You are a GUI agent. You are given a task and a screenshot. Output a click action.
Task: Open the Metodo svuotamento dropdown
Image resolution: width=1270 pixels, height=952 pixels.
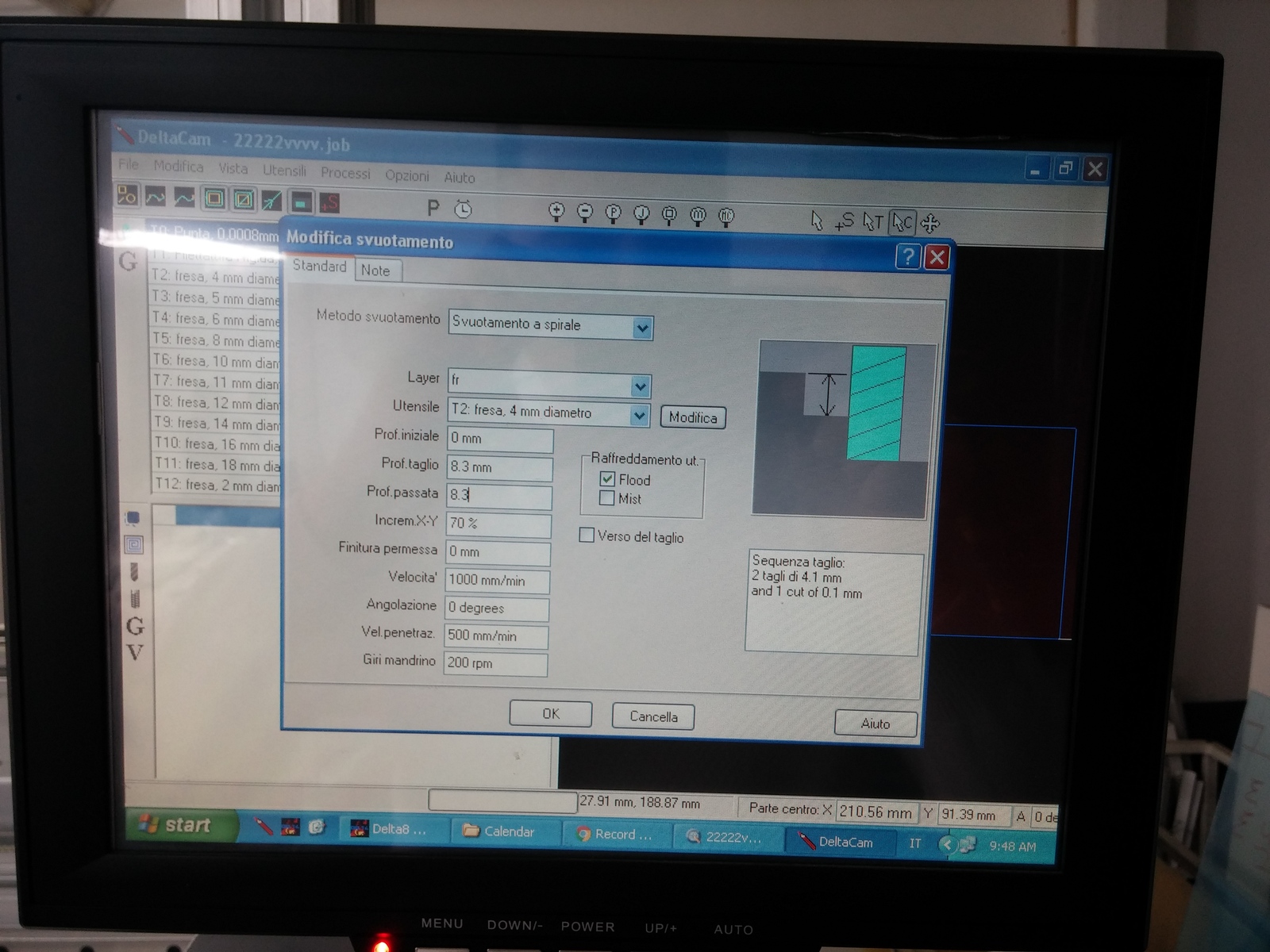pyautogui.click(x=642, y=328)
